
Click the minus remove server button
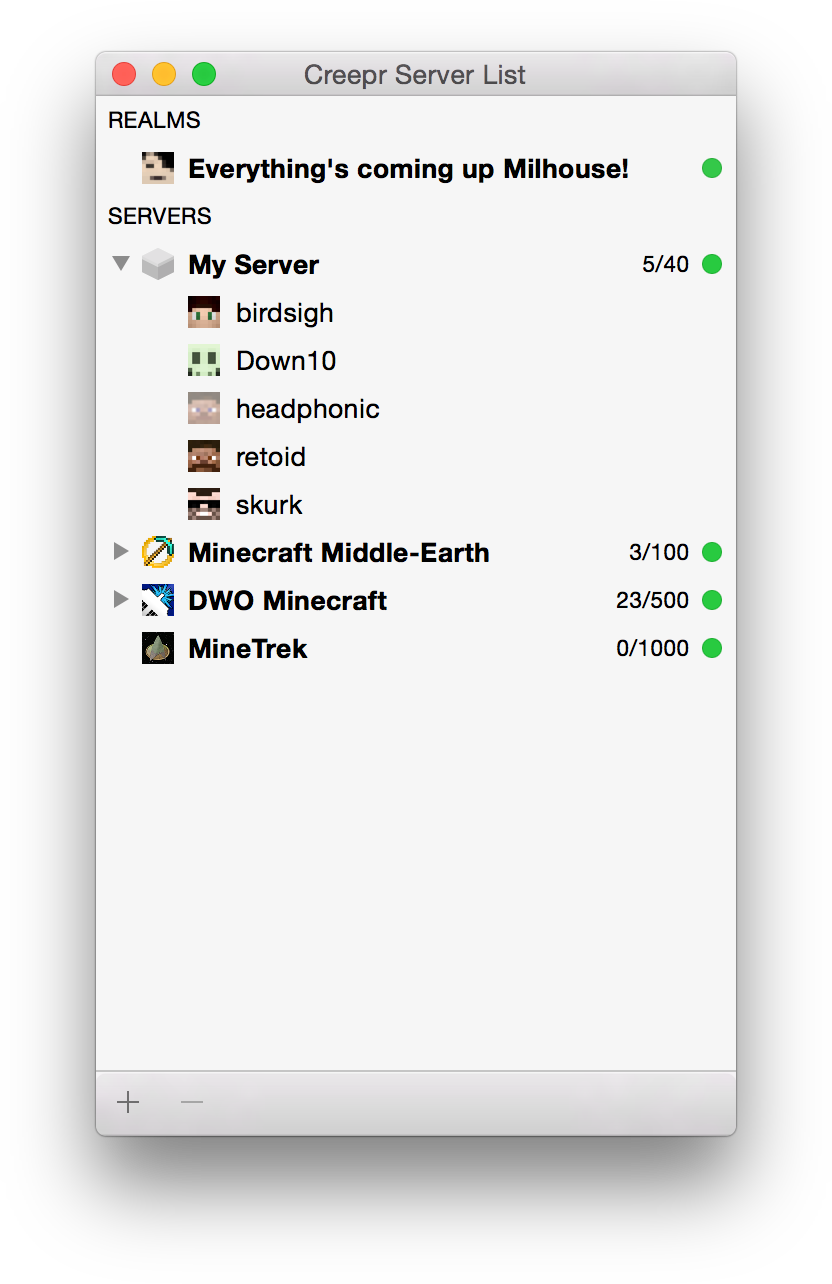coord(192,1102)
